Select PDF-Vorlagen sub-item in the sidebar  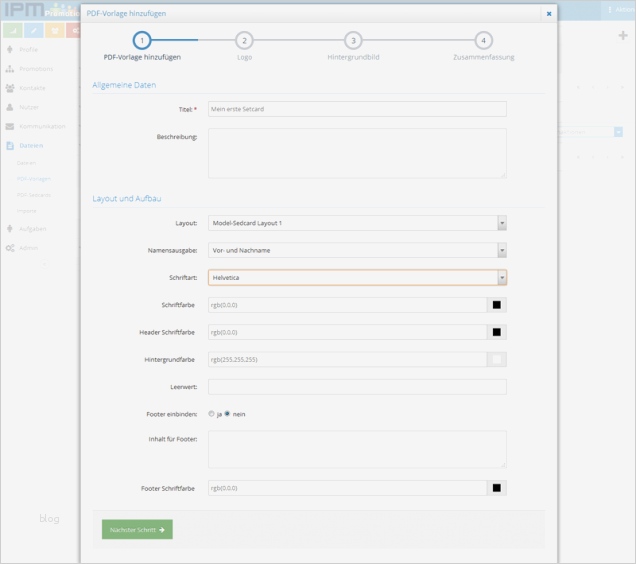34,179
